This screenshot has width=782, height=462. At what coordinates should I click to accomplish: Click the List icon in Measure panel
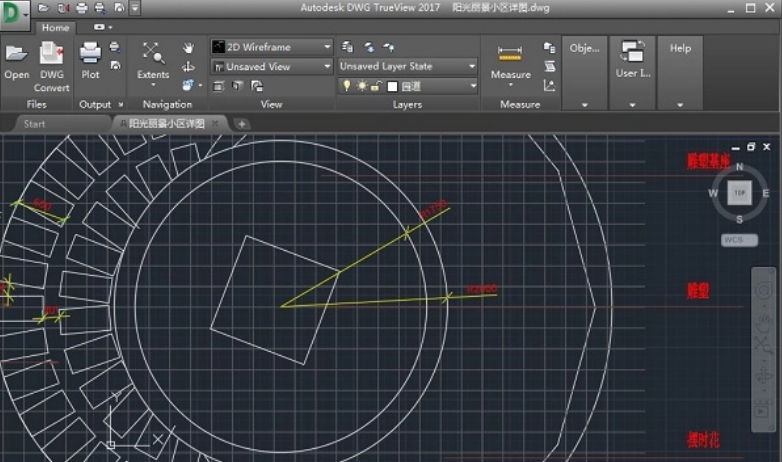tap(550, 66)
